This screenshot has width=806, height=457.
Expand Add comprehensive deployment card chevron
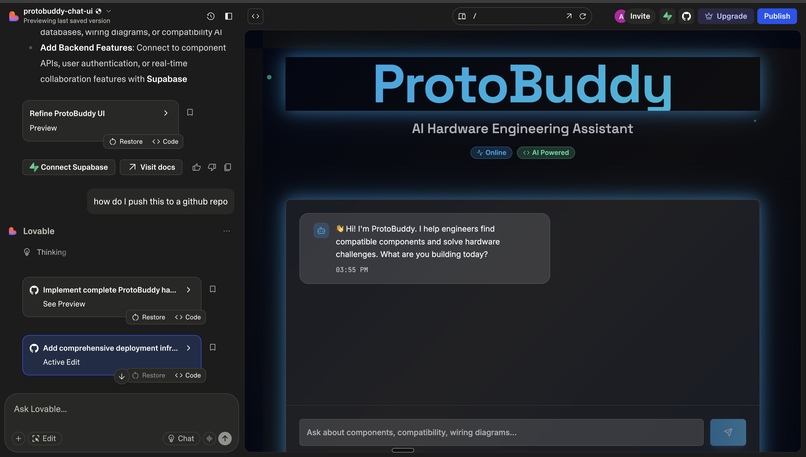189,348
